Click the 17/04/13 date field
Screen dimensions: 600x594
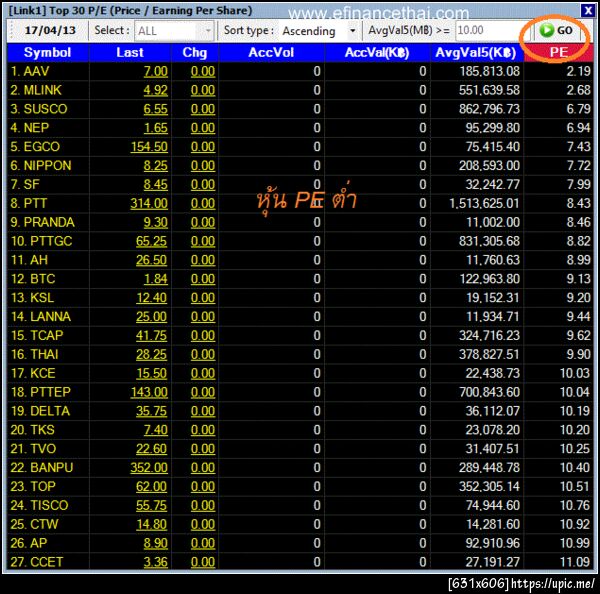click(x=50, y=31)
